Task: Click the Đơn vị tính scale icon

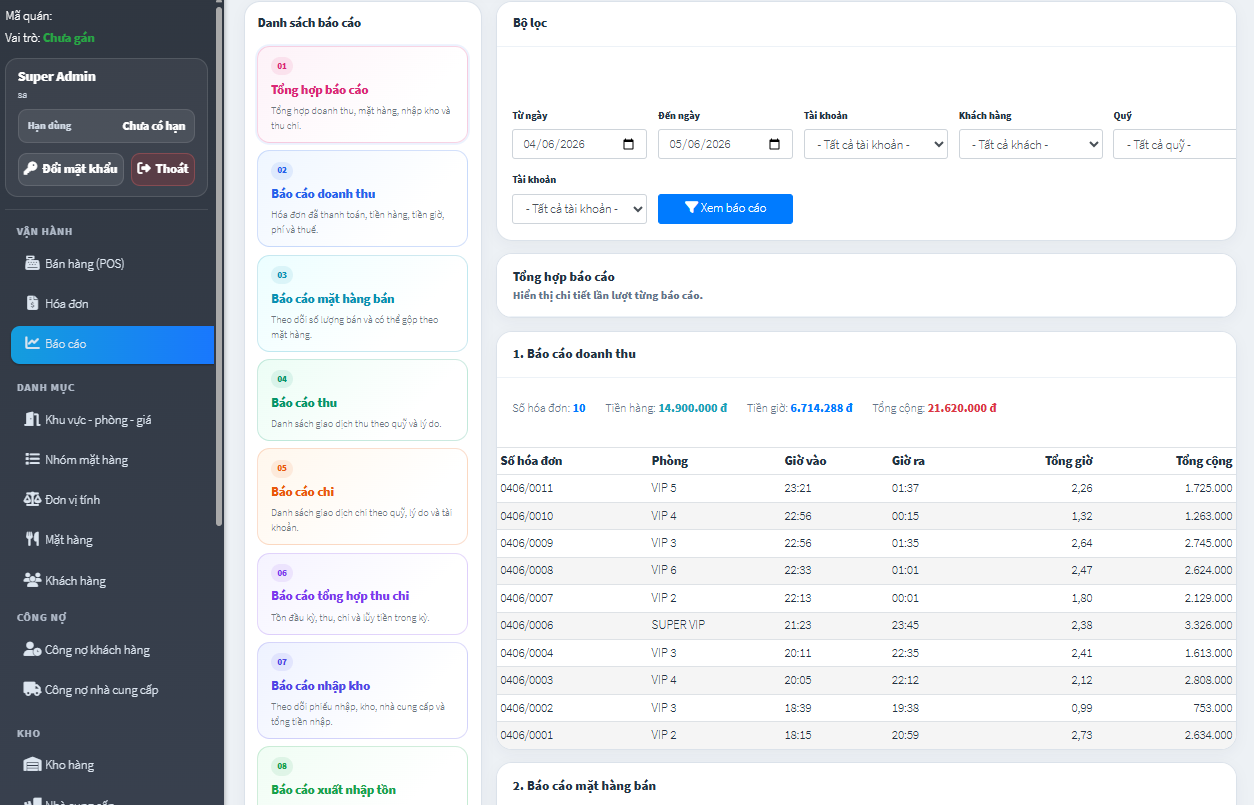Action: [32, 500]
